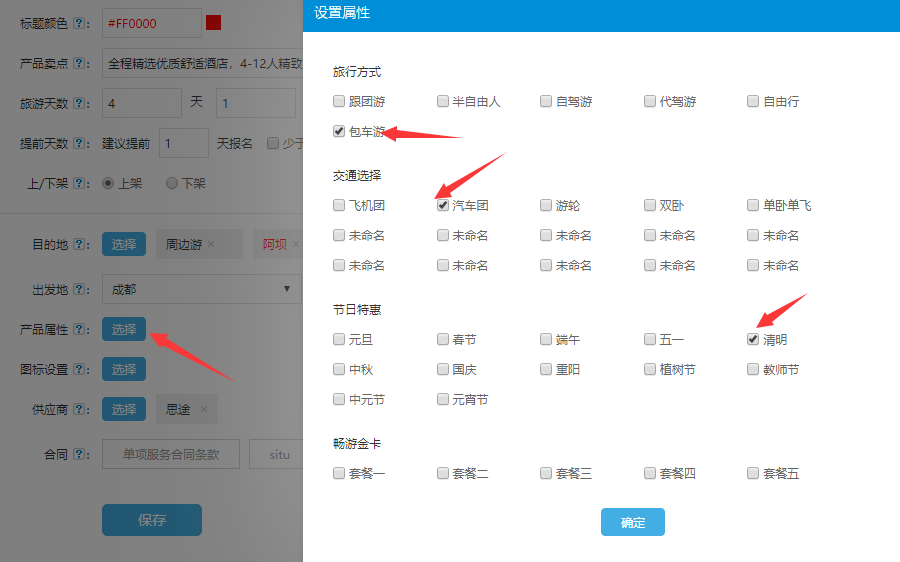
Task: Click the help icon beside 旅游天数
Action: pyautogui.click(x=80, y=103)
